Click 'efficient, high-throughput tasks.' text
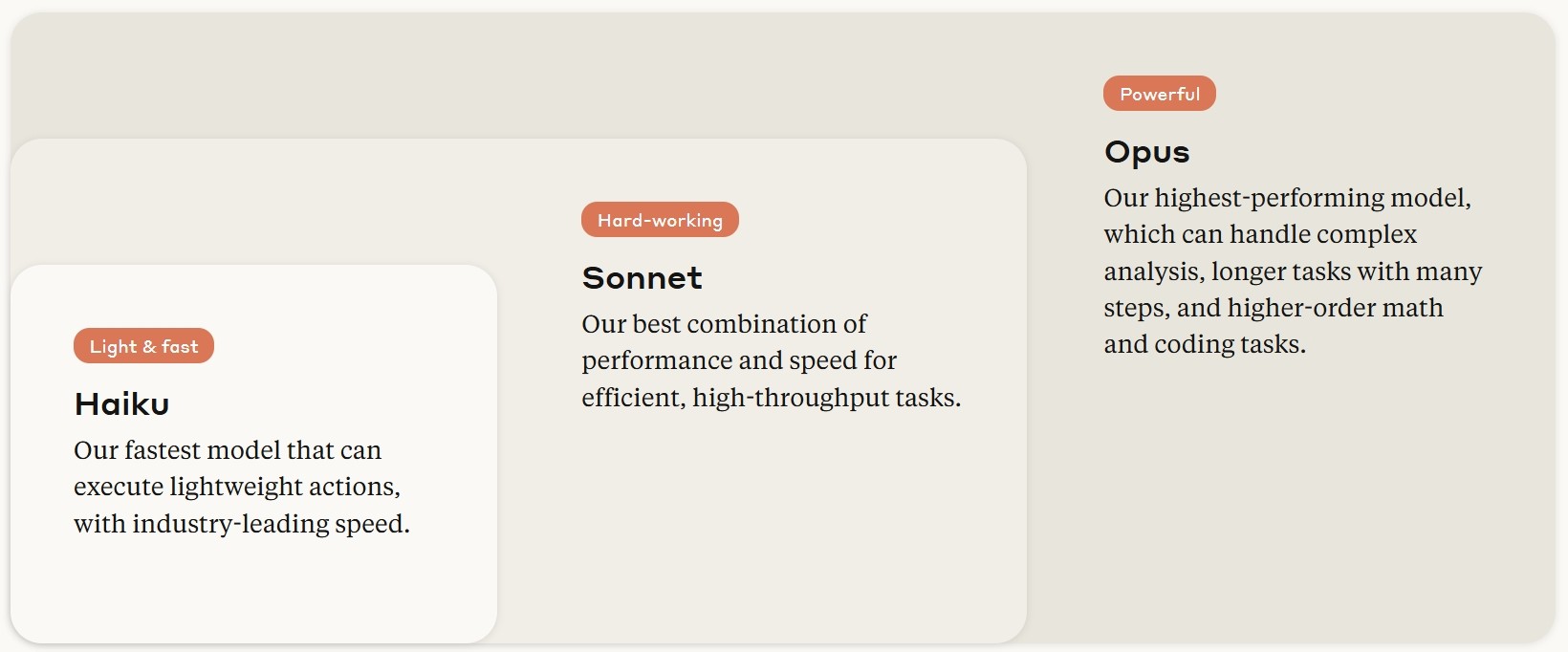 pos(772,398)
